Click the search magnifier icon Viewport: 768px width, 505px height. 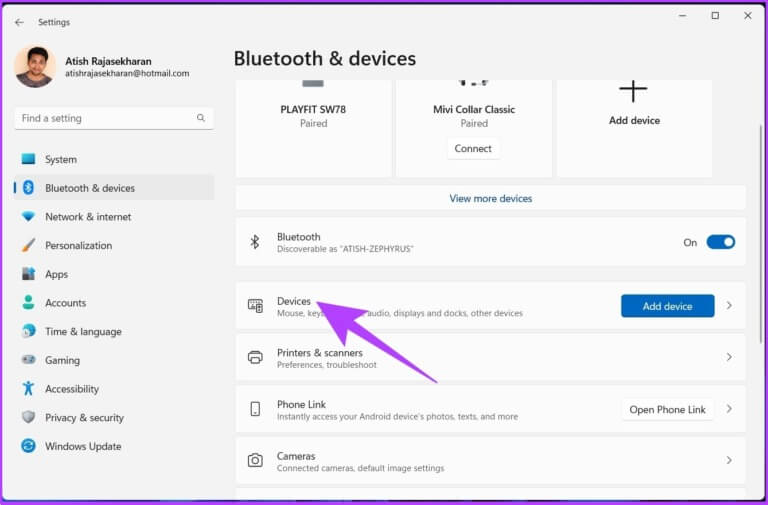tap(201, 118)
